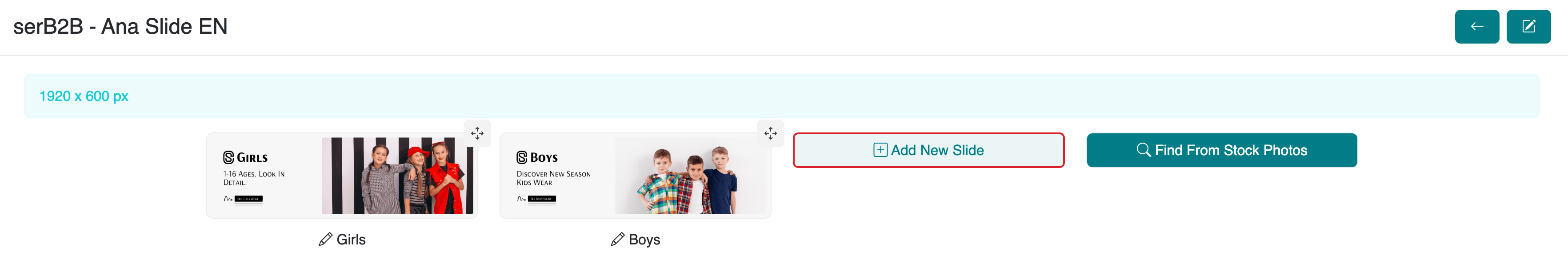1568x272 pixels.
Task: Click the move handle on Girls slide
Action: tap(477, 133)
